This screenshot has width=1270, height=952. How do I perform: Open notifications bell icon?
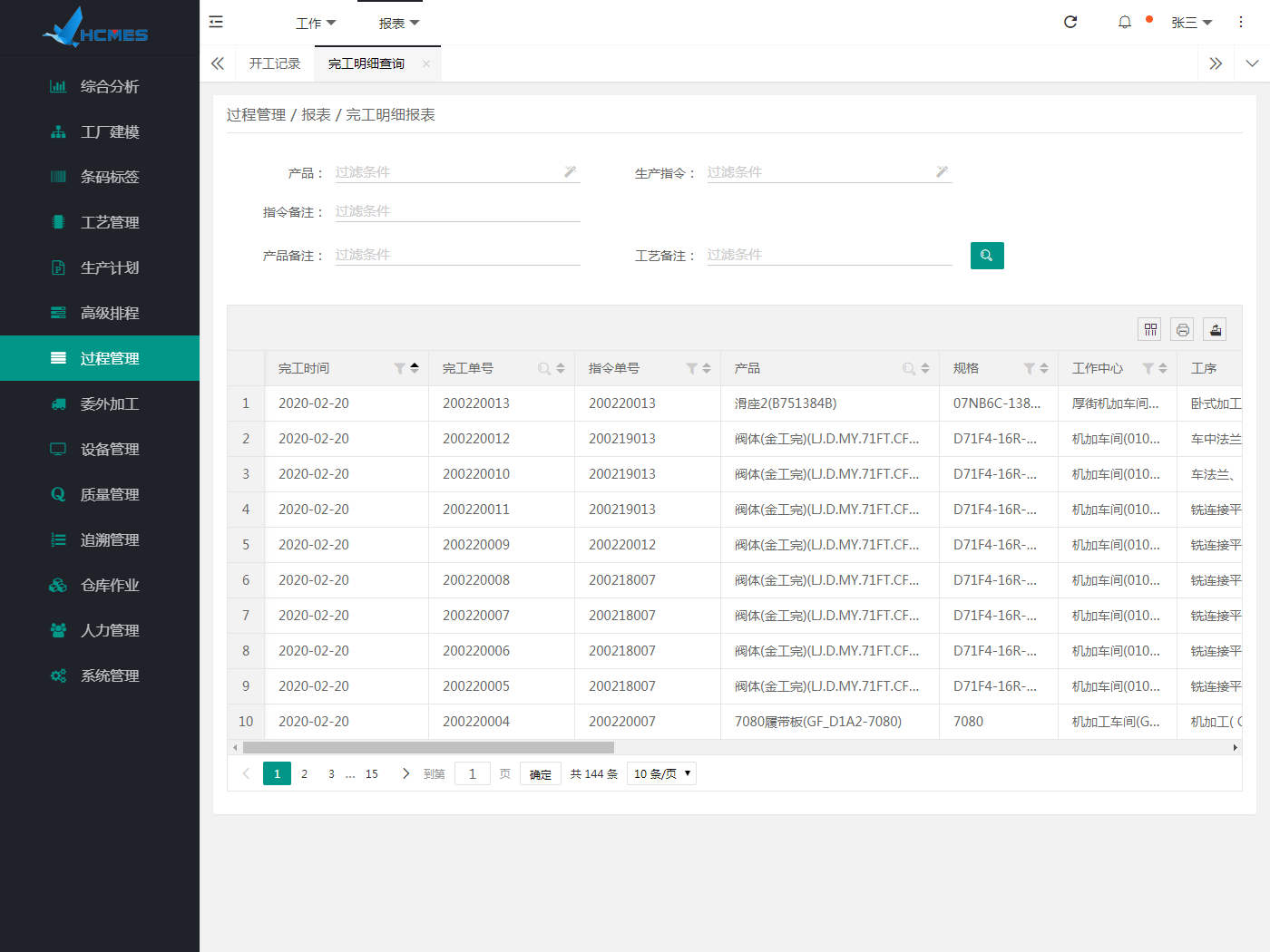1125,22
